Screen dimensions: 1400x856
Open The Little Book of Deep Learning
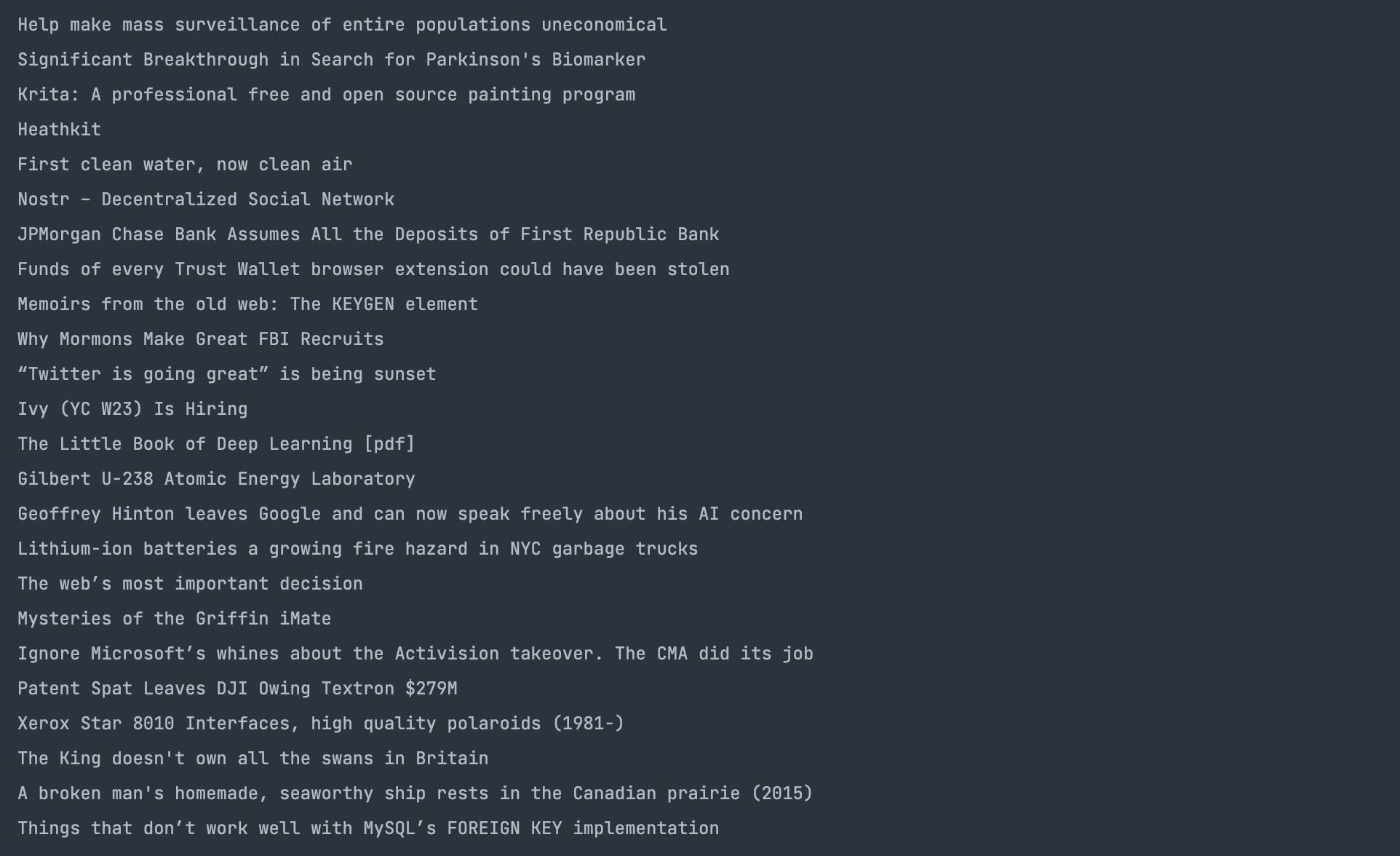pos(216,444)
